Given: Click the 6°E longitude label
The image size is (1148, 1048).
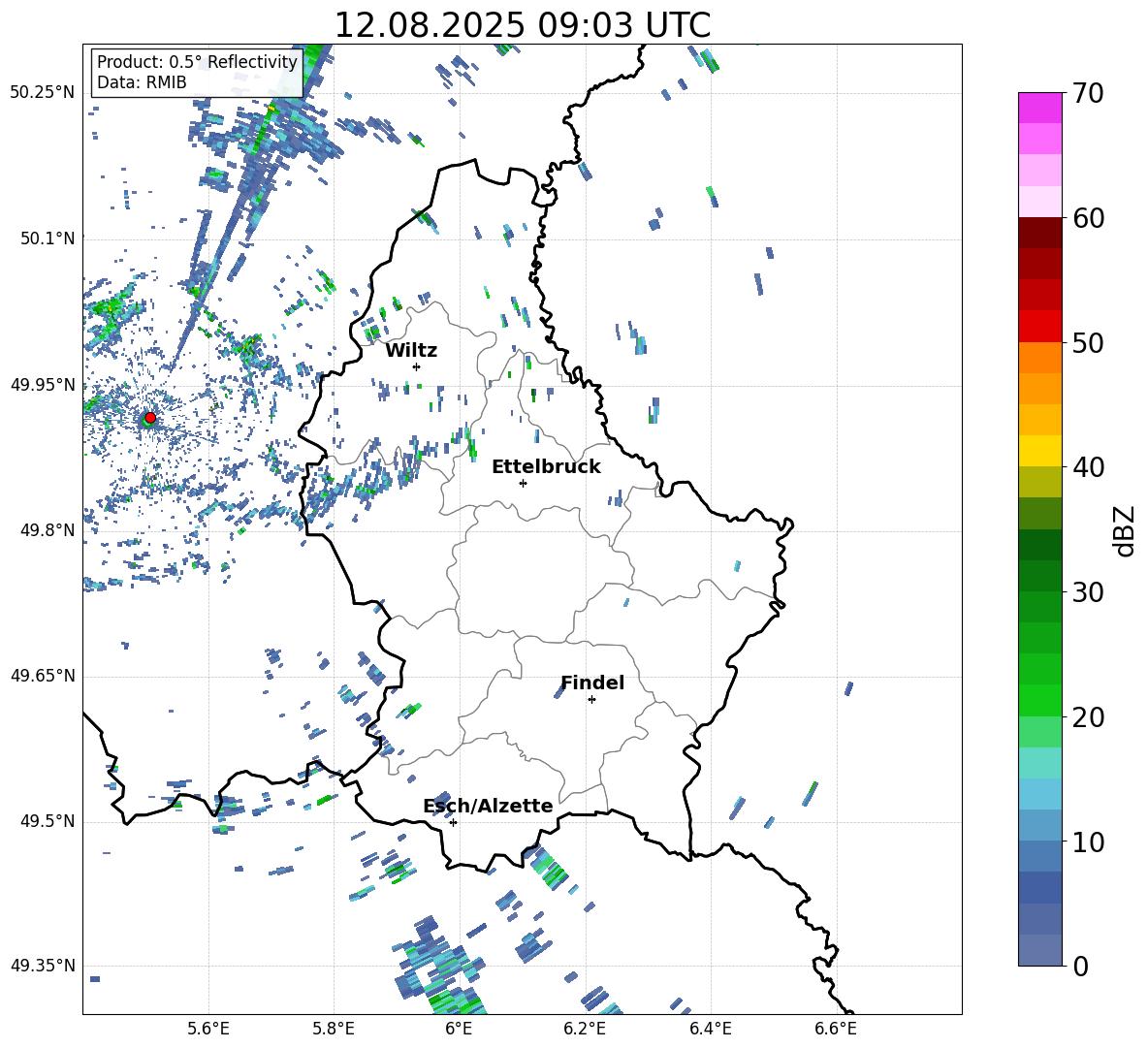Looking at the screenshot, I should (x=459, y=1029).
